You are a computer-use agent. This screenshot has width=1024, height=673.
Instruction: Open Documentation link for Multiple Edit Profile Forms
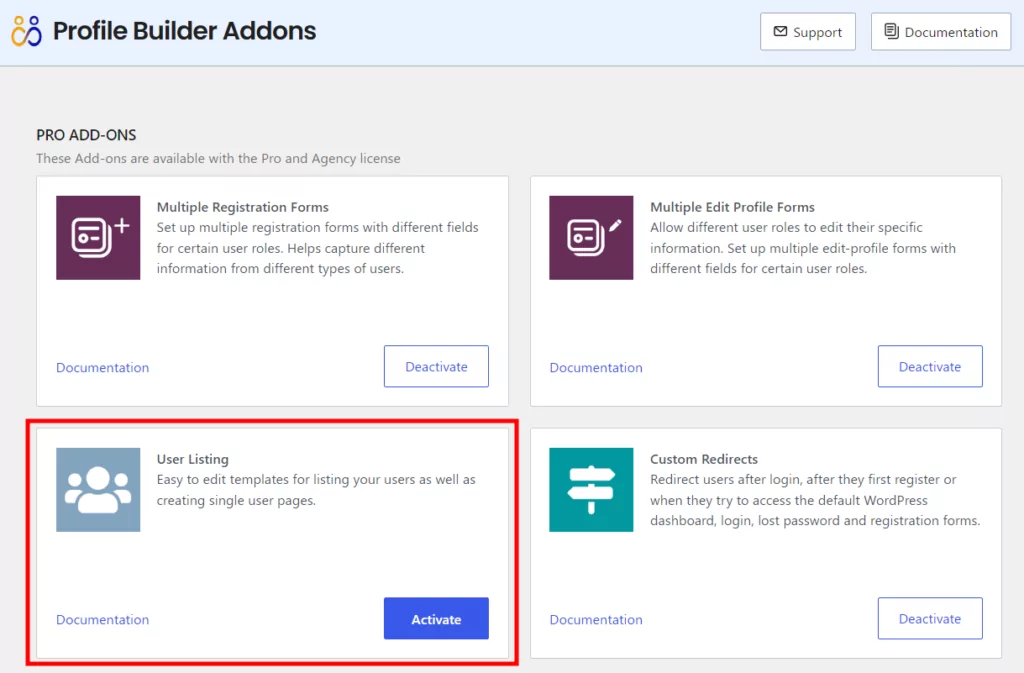[x=596, y=368]
